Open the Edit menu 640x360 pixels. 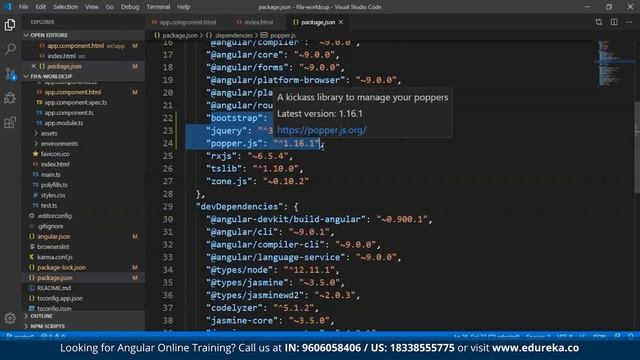tap(40, 7)
